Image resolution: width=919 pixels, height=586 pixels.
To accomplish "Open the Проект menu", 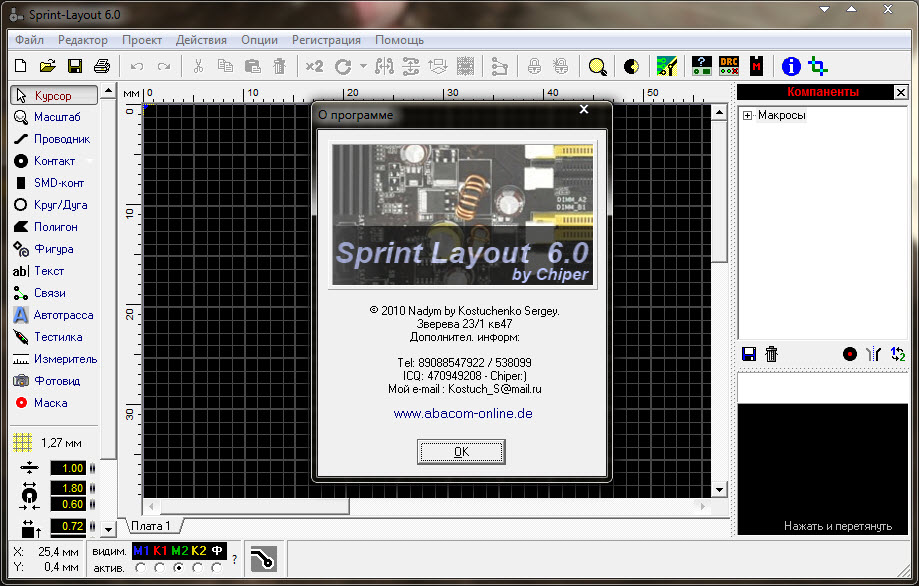I will point(142,40).
